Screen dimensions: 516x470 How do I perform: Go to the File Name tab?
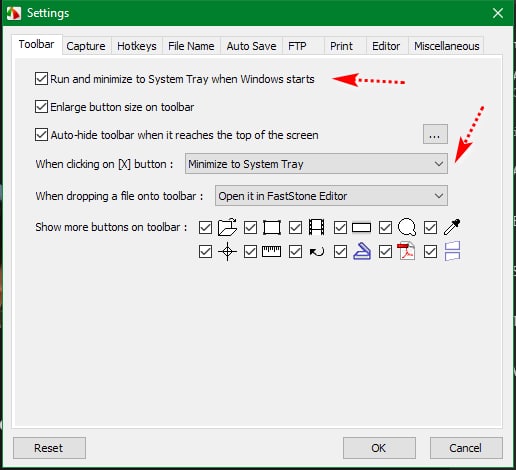tap(191, 46)
